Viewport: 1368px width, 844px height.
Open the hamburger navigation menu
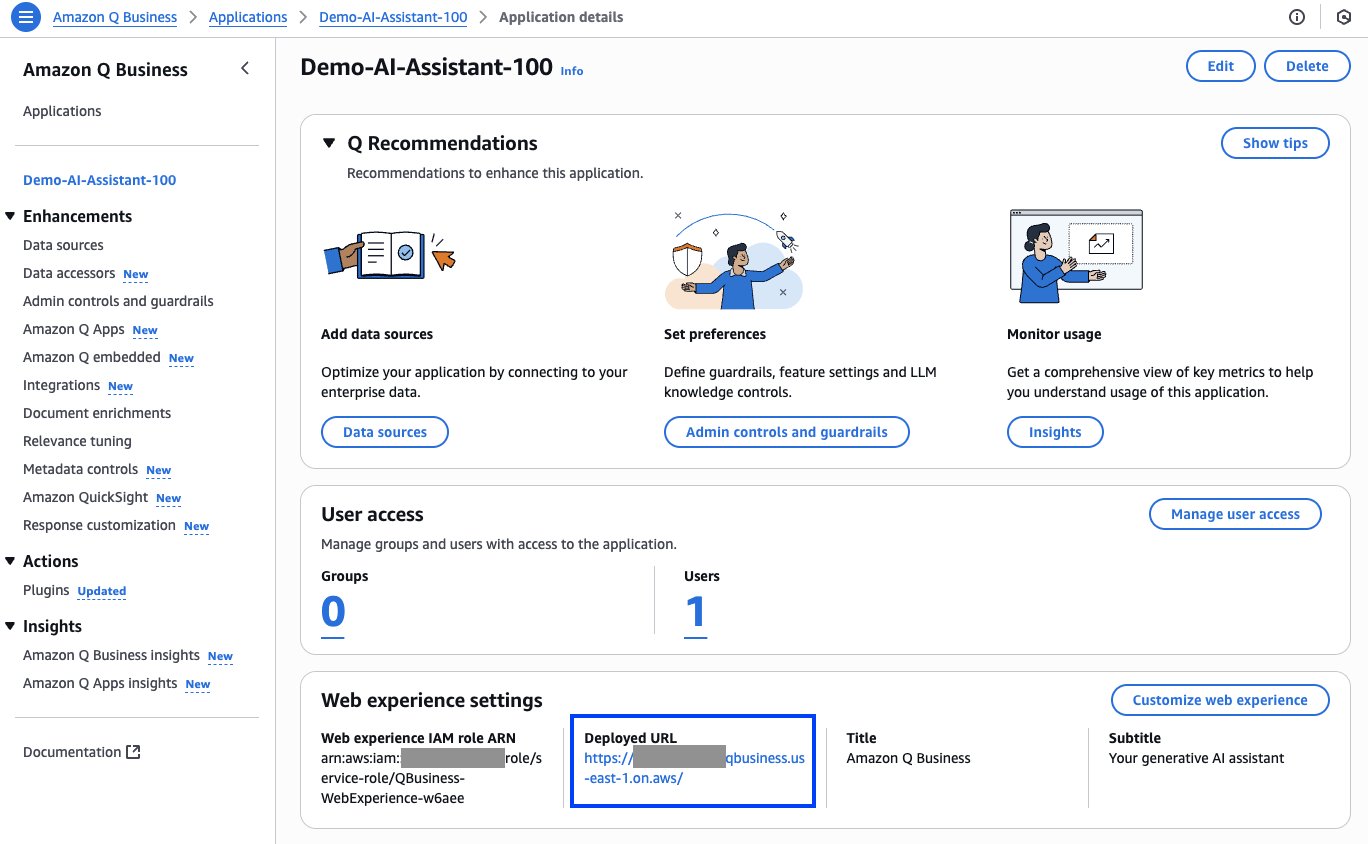click(25, 17)
